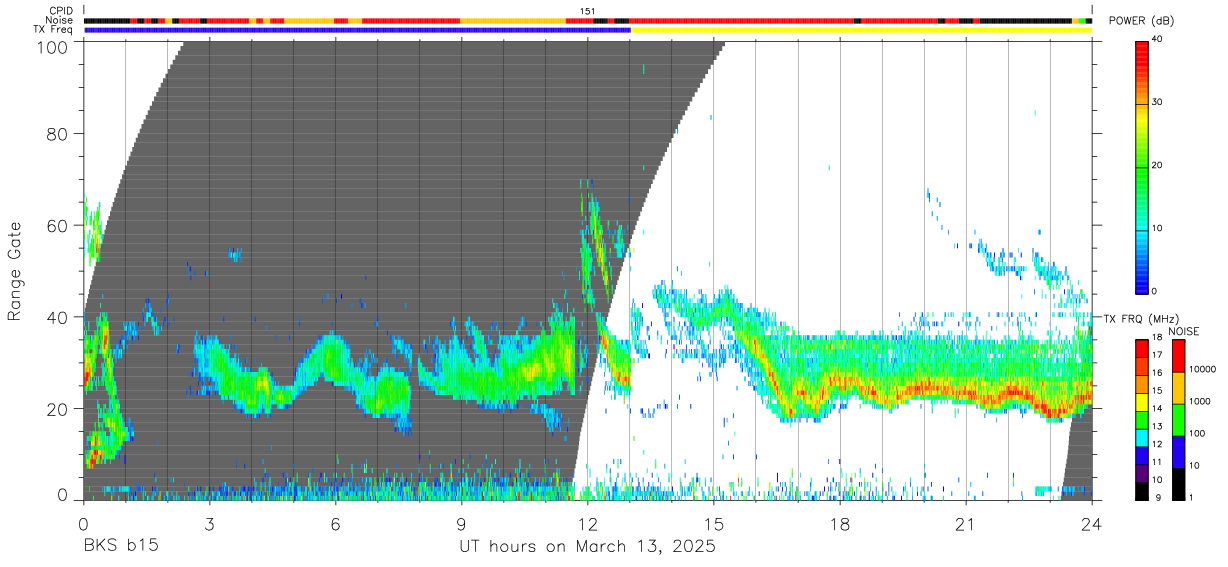Click the 'BKS b15' radar label
The width and height of the screenshot is (1228, 567).
point(120,547)
